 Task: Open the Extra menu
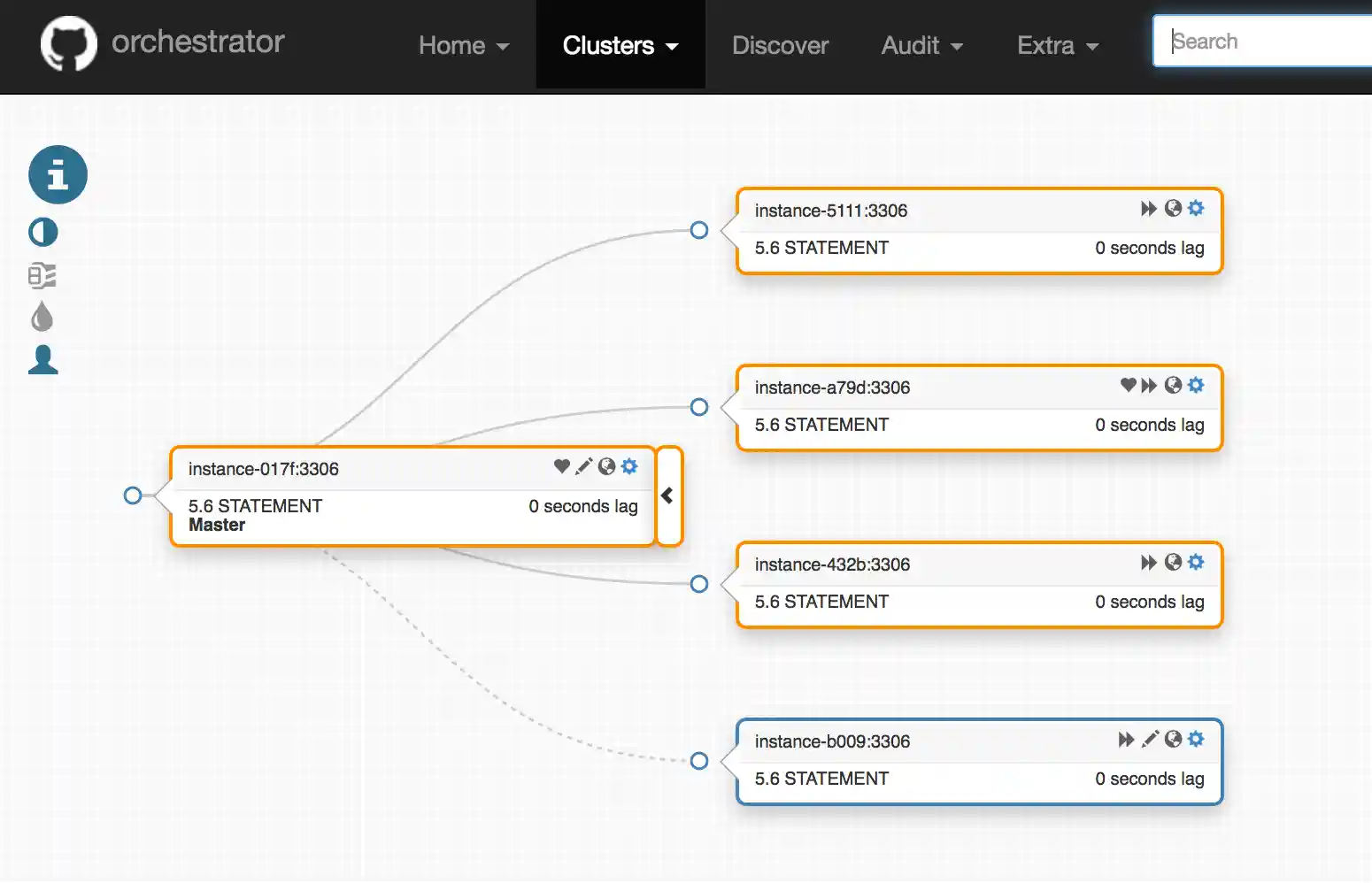click(x=1057, y=45)
